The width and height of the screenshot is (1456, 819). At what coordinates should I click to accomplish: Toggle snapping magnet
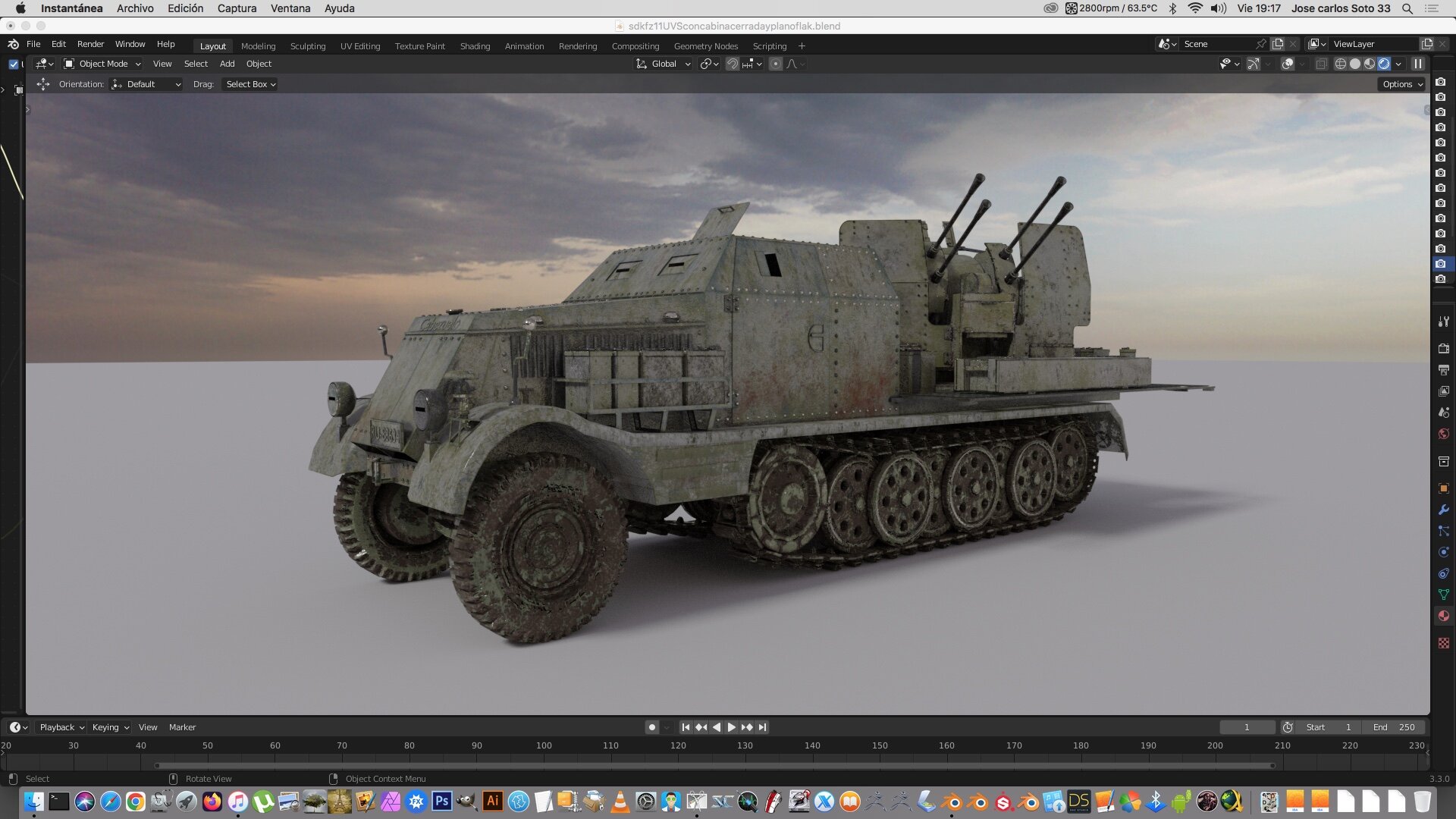pyautogui.click(x=732, y=64)
